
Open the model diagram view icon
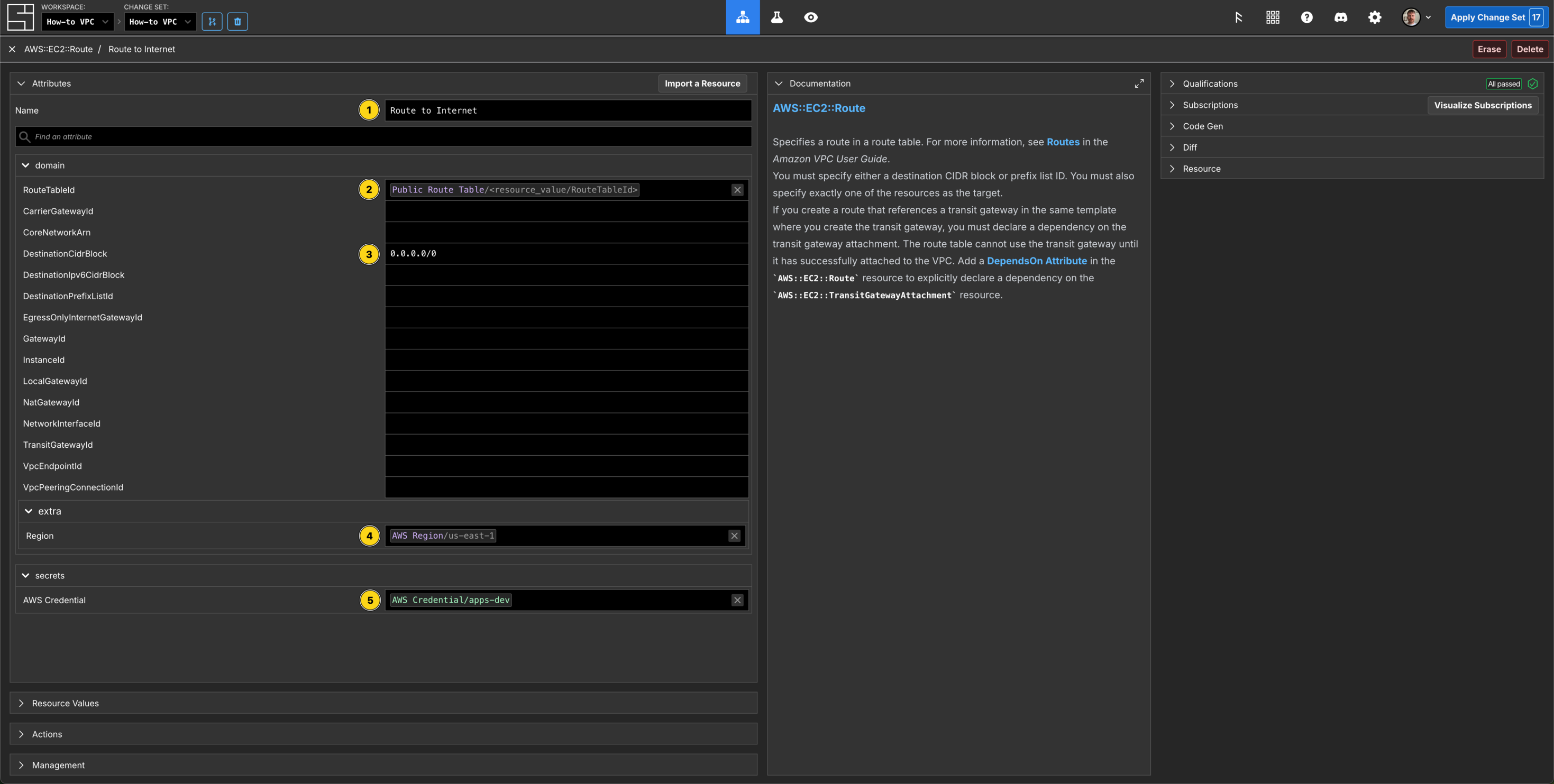[743, 17]
